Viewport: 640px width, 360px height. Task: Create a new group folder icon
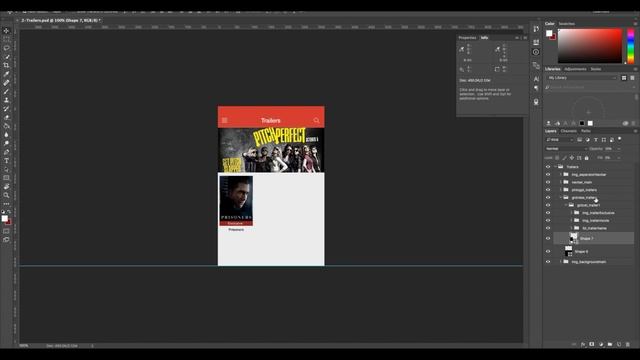point(610,344)
